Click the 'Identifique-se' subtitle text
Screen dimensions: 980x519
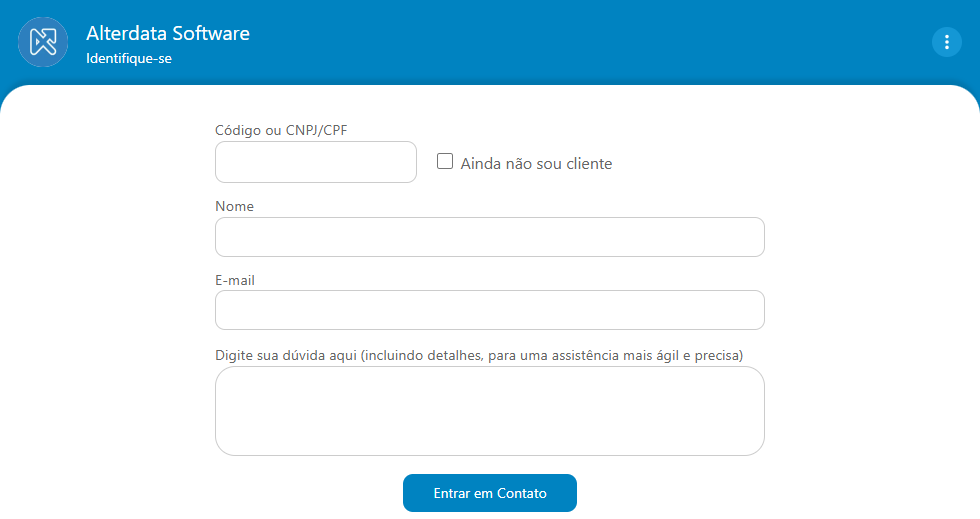129,59
